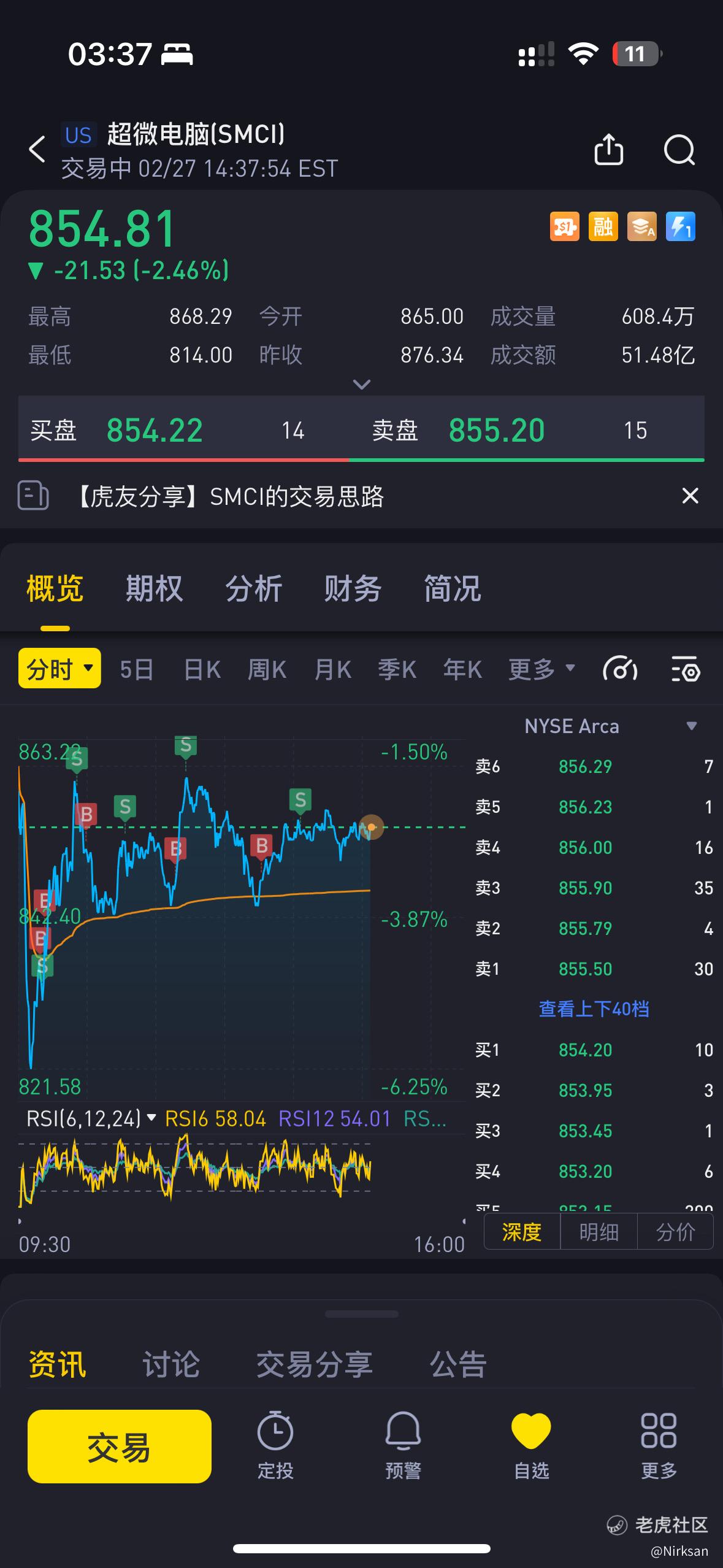Tap 卖3 row price 855.90
The width and height of the screenshot is (723, 1568).
click(586, 888)
